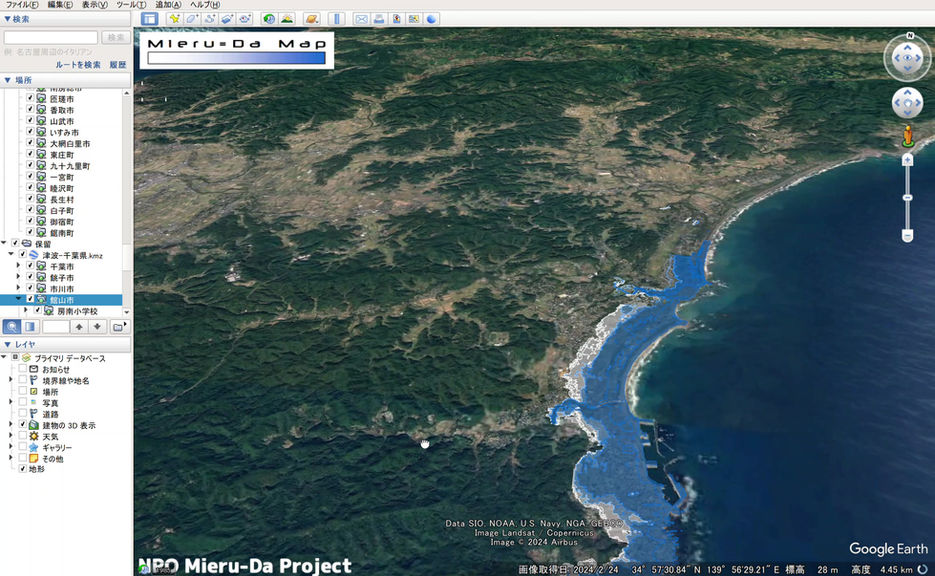This screenshot has height=576, width=935.
Task: Save image of the current view
Action: click(397, 19)
